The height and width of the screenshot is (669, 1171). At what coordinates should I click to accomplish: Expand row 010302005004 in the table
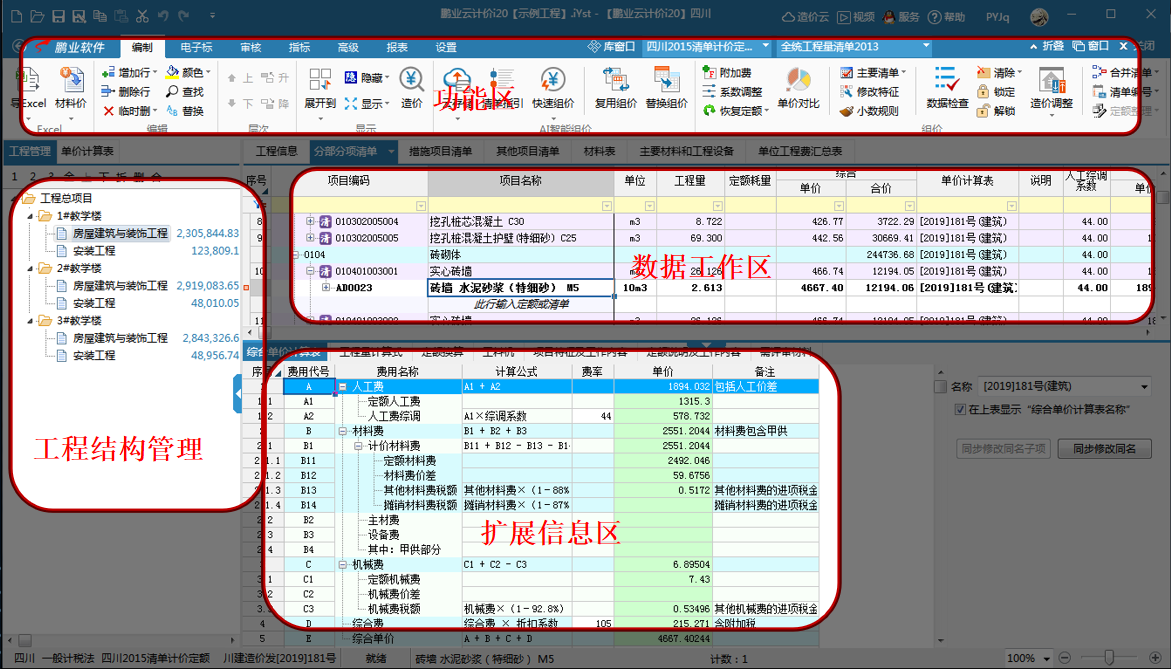[310, 221]
